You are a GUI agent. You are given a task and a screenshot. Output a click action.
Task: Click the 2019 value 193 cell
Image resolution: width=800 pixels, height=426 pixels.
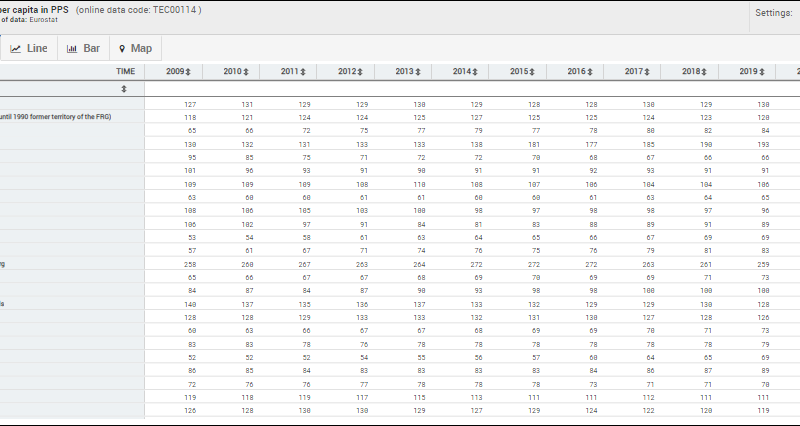tap(764, 145)
